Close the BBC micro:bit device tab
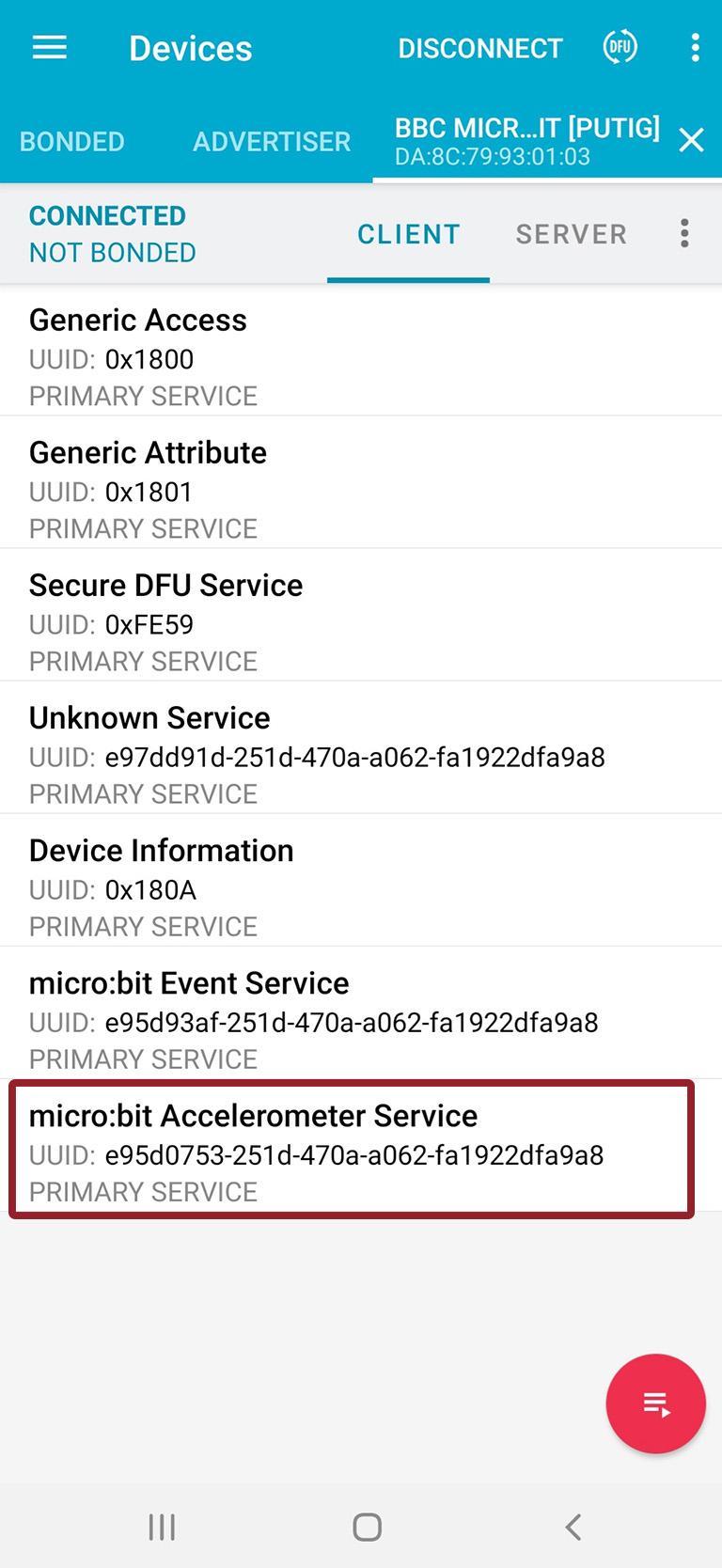 691,141
